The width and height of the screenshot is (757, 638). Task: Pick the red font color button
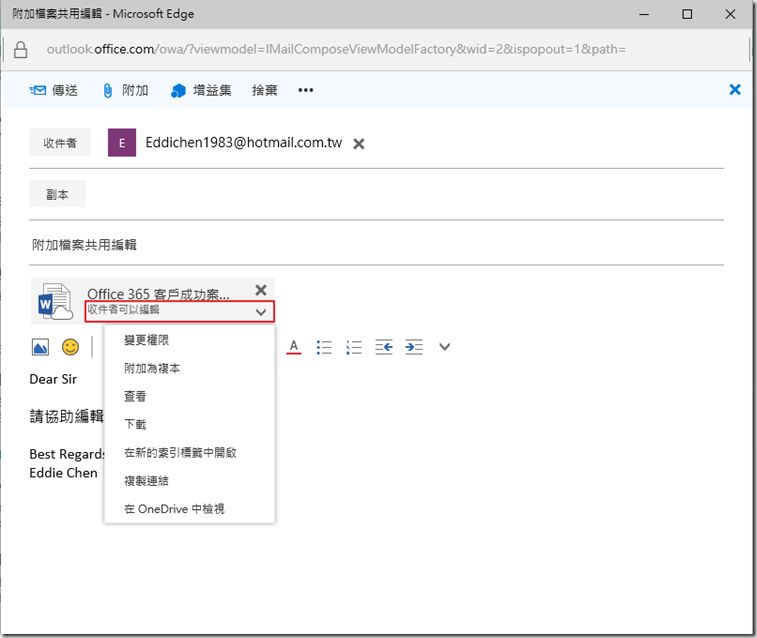[294, 347]
